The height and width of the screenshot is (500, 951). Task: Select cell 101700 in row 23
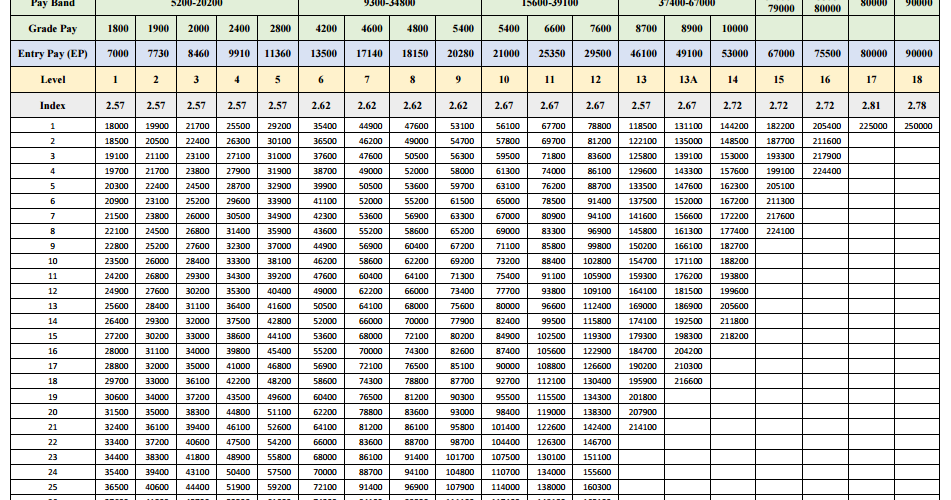coord(460,457)
